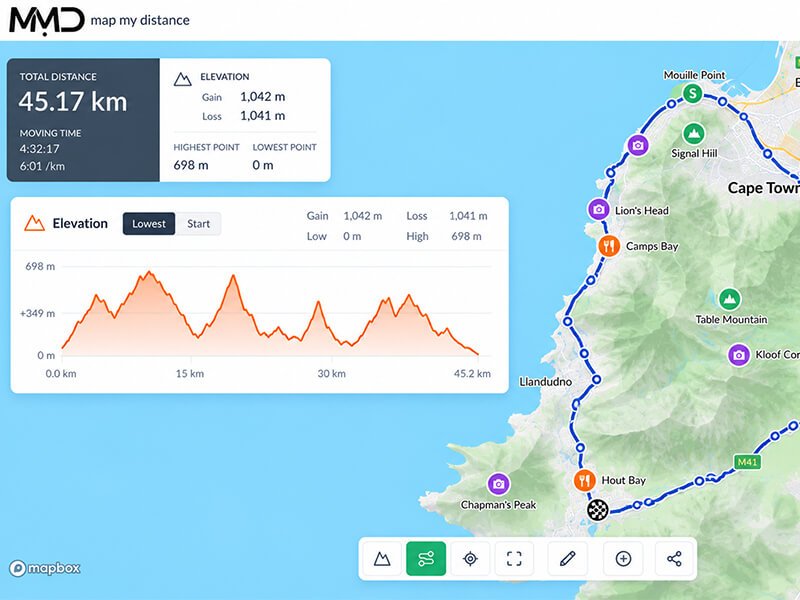
Task: Click the lowest point 0 m value
Action: point(263,165)
